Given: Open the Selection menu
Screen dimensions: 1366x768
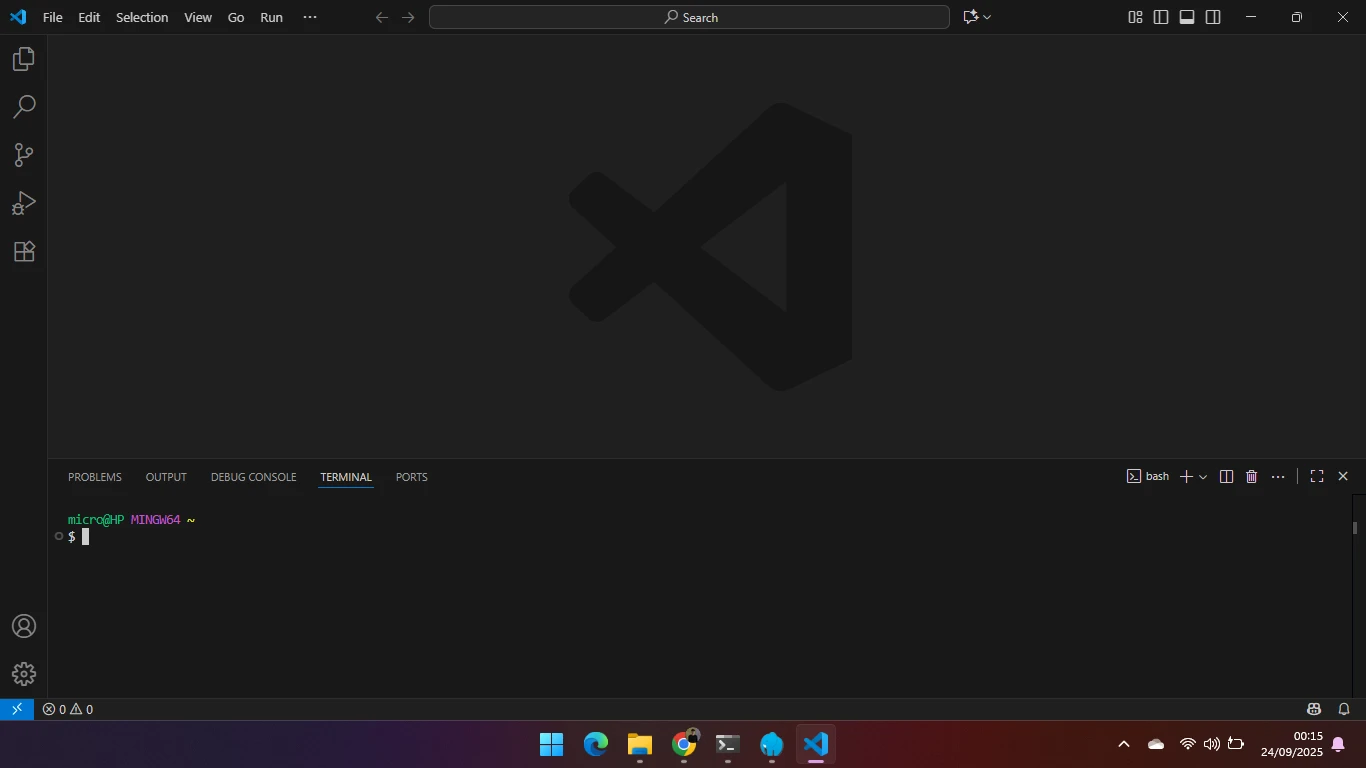Looking at the screenshot, I should [142, 17].
